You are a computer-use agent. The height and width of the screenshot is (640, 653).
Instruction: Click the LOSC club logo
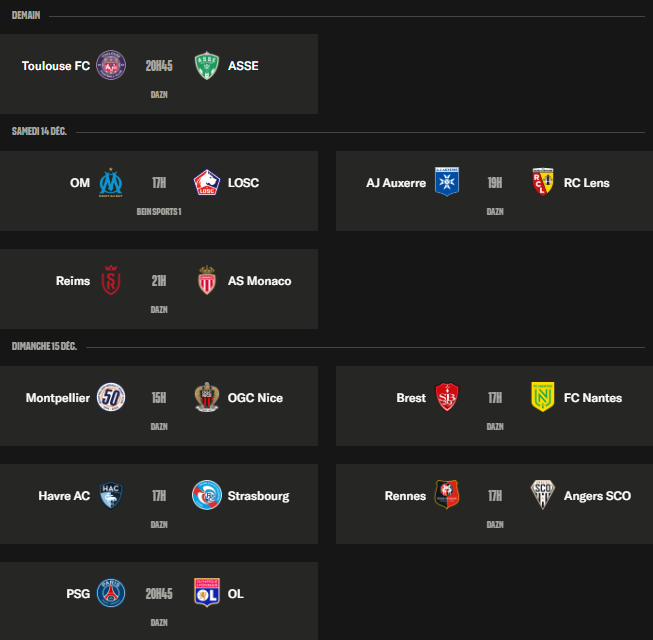click(x=207, y=182)
